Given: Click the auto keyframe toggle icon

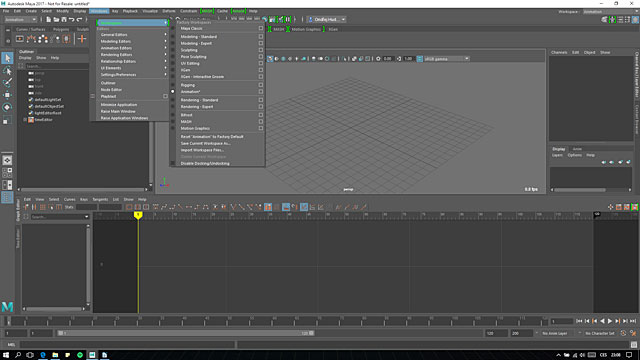Looking at the screenshot, I should coord(623,333).
